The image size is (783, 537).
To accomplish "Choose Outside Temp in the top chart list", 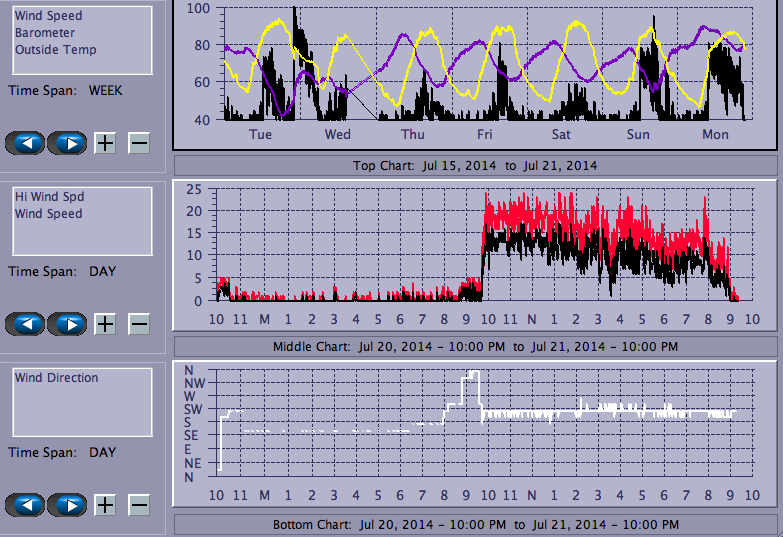I will tap(55, 50).
